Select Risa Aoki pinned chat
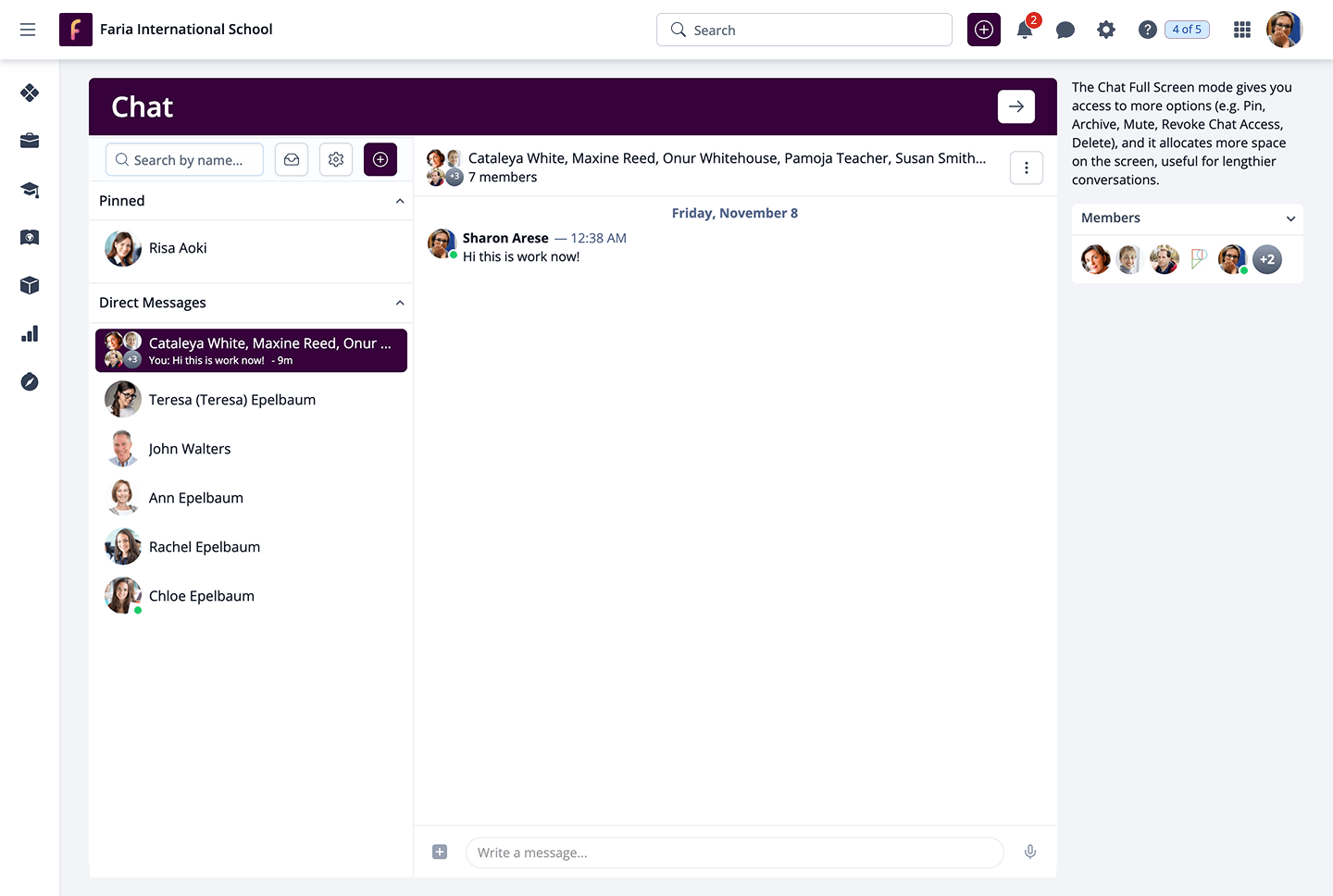The image size is (1333, 896). (x=178, y=248)
